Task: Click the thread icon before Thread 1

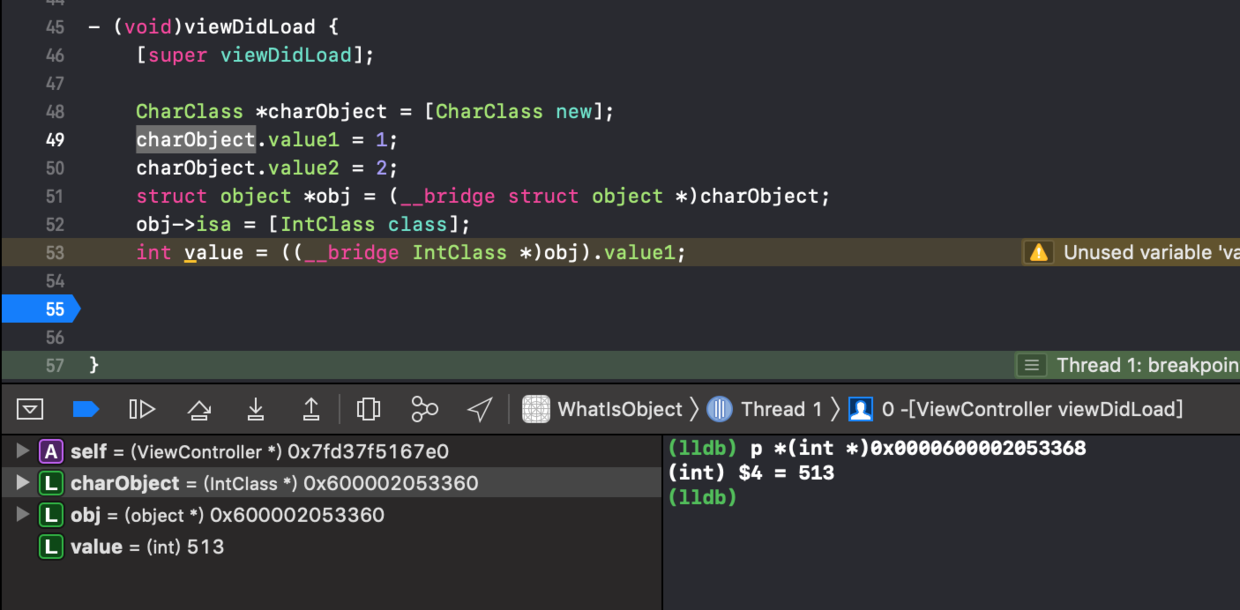Action: [719, 409]
